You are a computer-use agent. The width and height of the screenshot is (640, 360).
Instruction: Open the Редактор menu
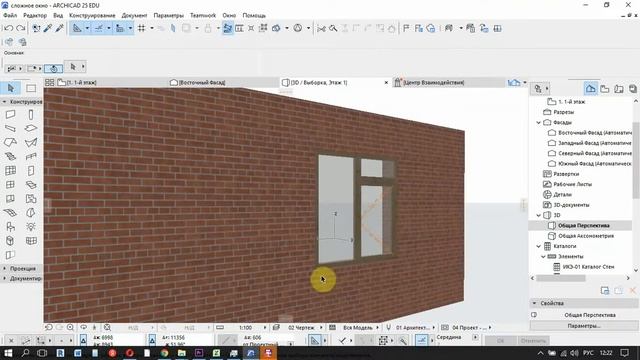coord(35,15)
